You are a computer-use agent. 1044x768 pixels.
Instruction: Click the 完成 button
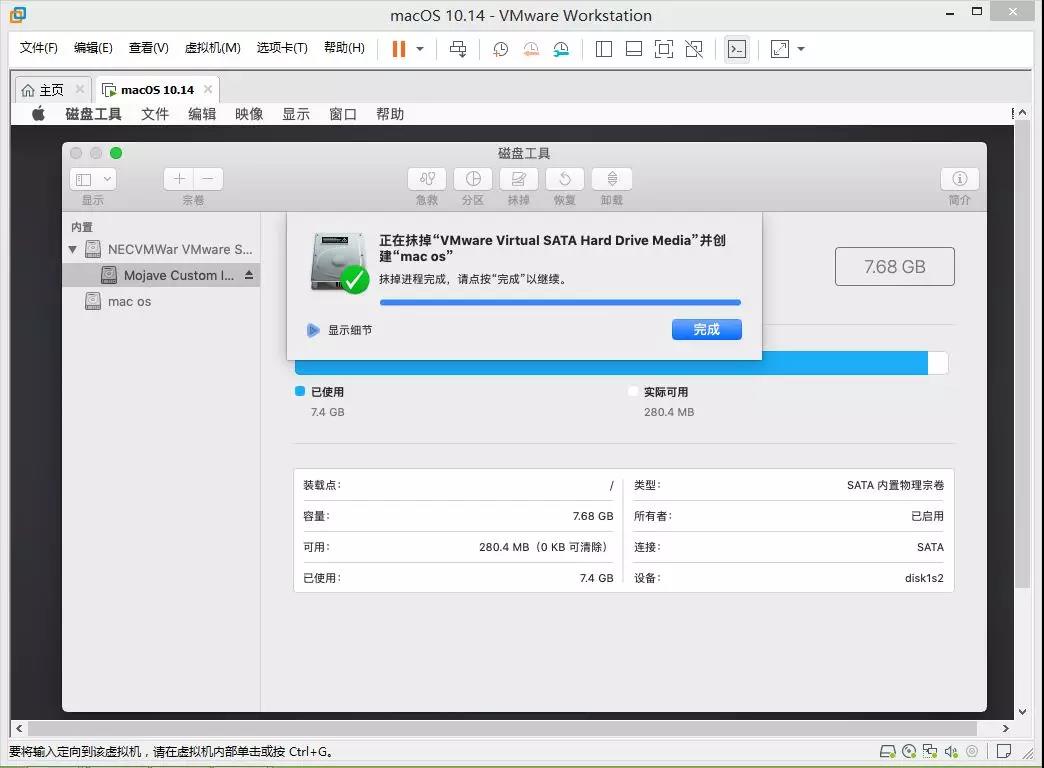(706, 329)
